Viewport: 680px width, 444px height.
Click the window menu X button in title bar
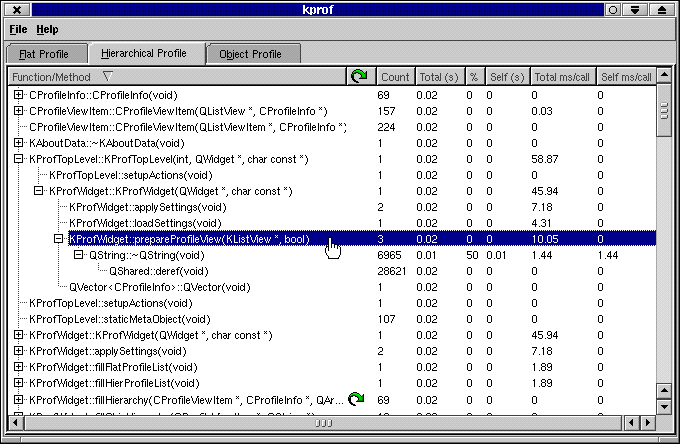[17, 10]
